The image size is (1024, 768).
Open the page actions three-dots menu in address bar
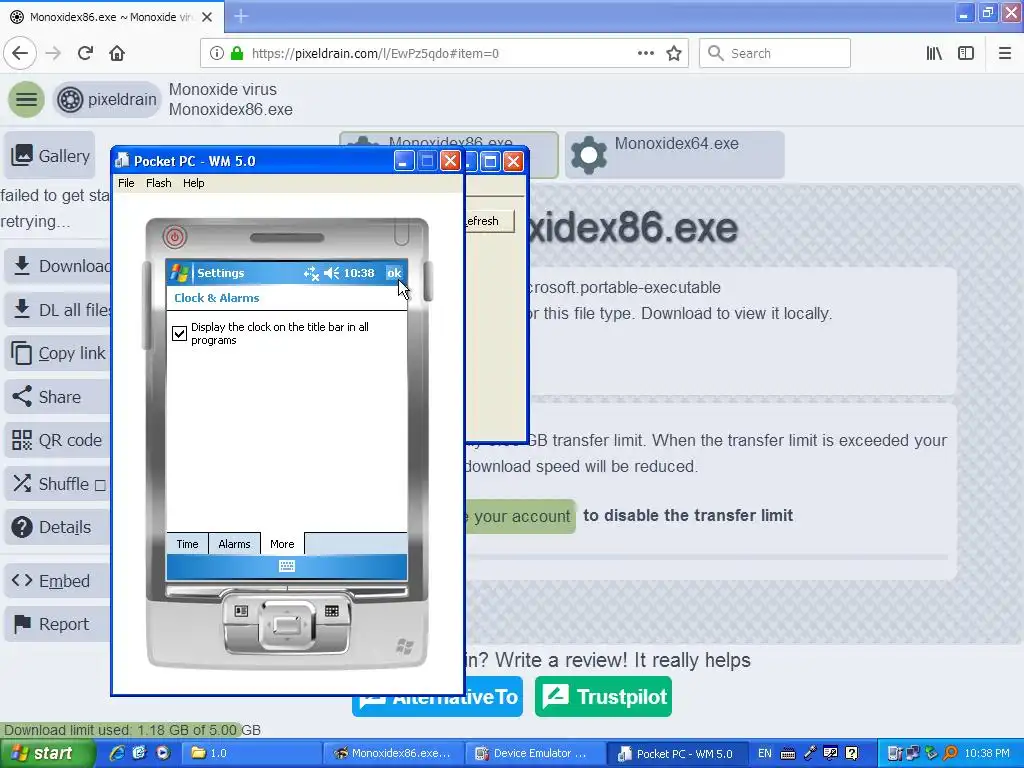[646, 53]
